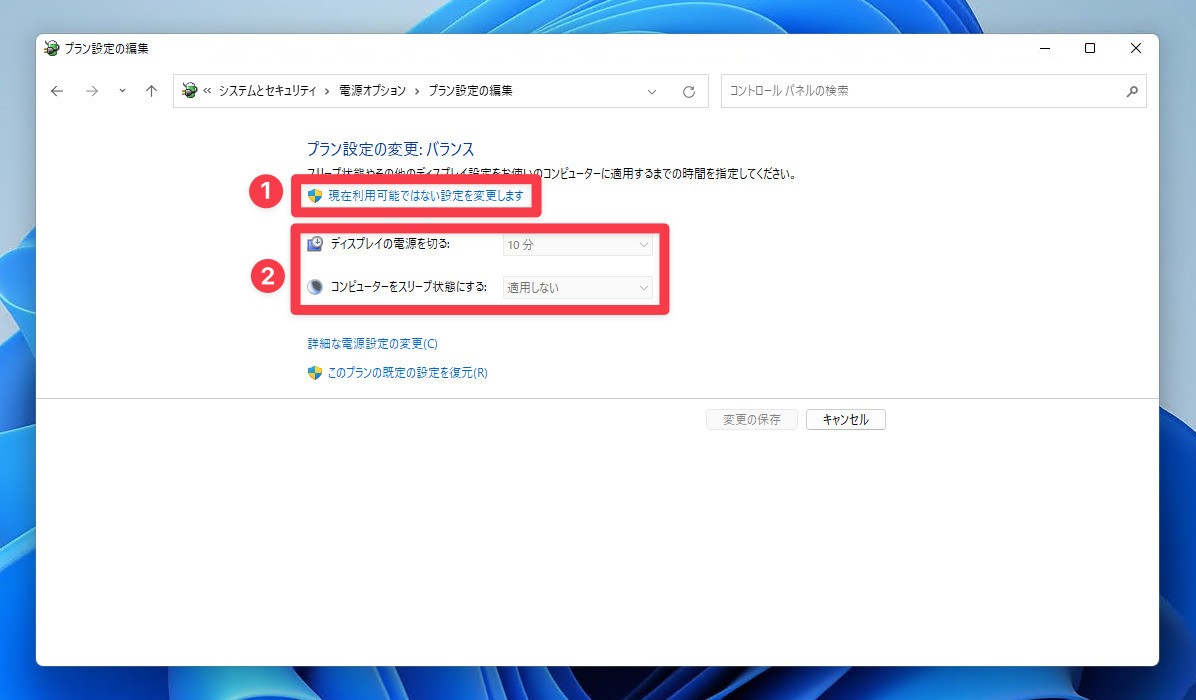Click the キャンセル button

tap(846, 419)
